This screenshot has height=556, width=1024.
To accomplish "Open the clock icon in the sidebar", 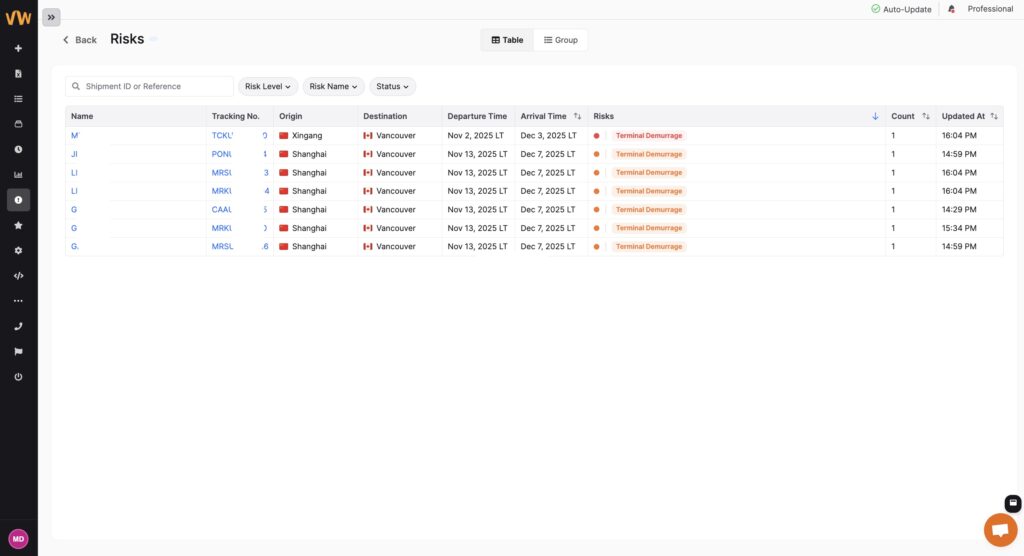I will coord(18,149).
